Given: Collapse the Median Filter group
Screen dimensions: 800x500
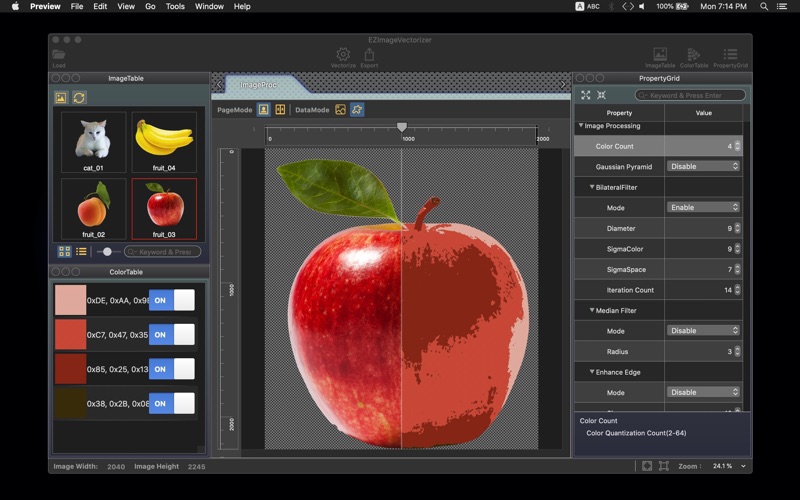Looking at the screenshot, I should [x=592, y=310].
